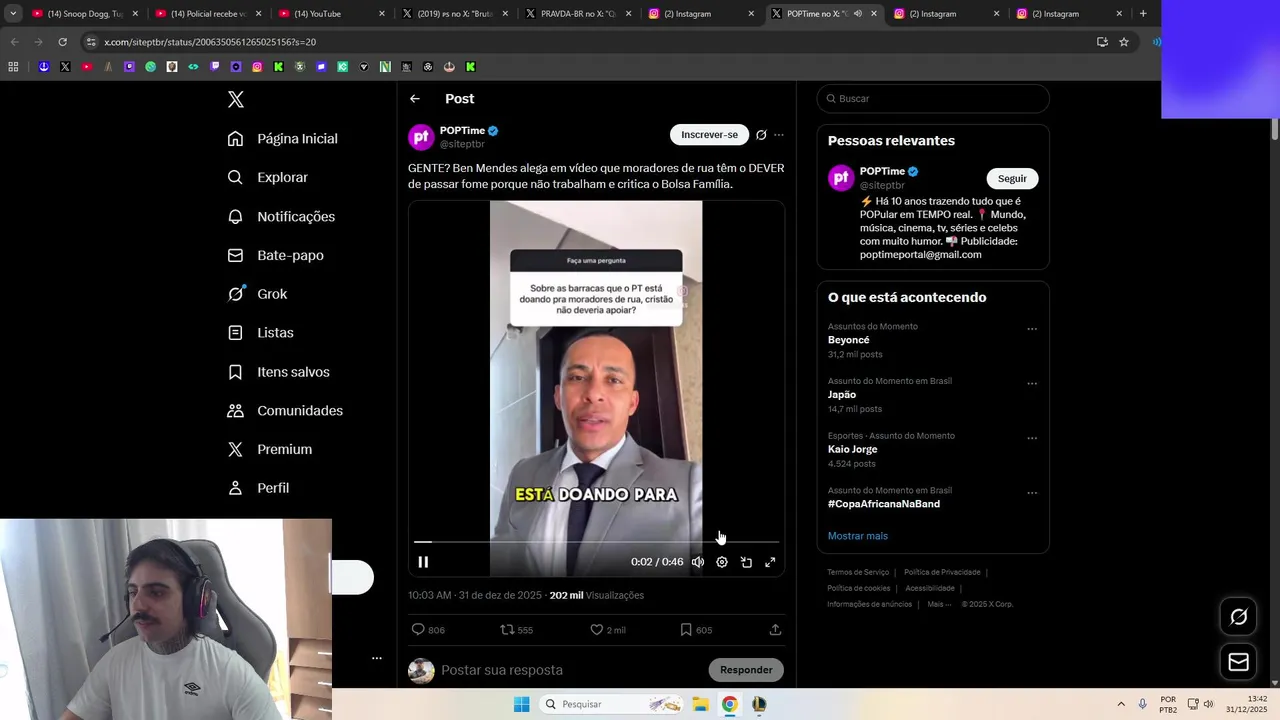The width and height of the screenshot is (1280, 720).
Task: Open video settings gear
Action: coord(722,562)
